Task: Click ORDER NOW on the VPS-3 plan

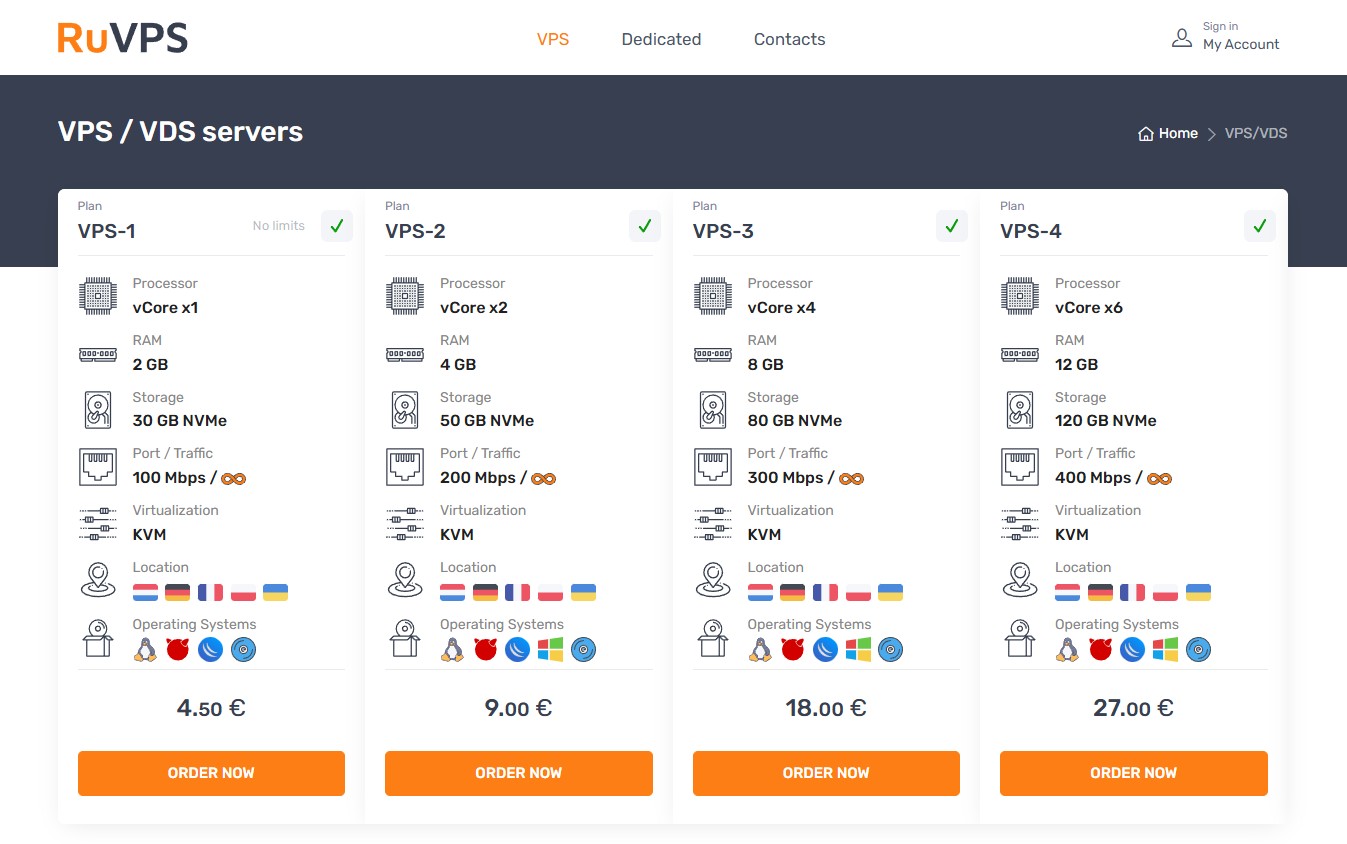Action: click(826, 772)
